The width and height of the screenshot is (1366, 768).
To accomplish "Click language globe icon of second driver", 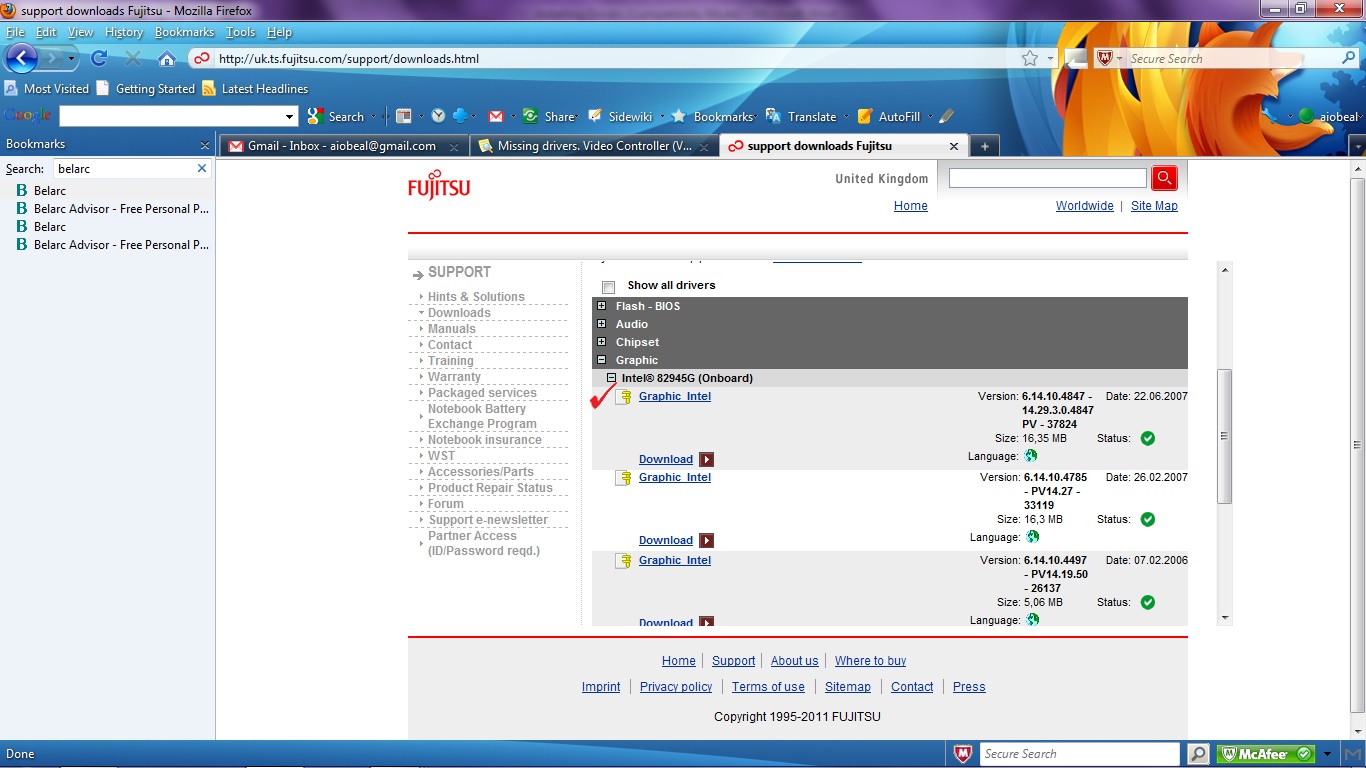I will (x=1032, y=537).
